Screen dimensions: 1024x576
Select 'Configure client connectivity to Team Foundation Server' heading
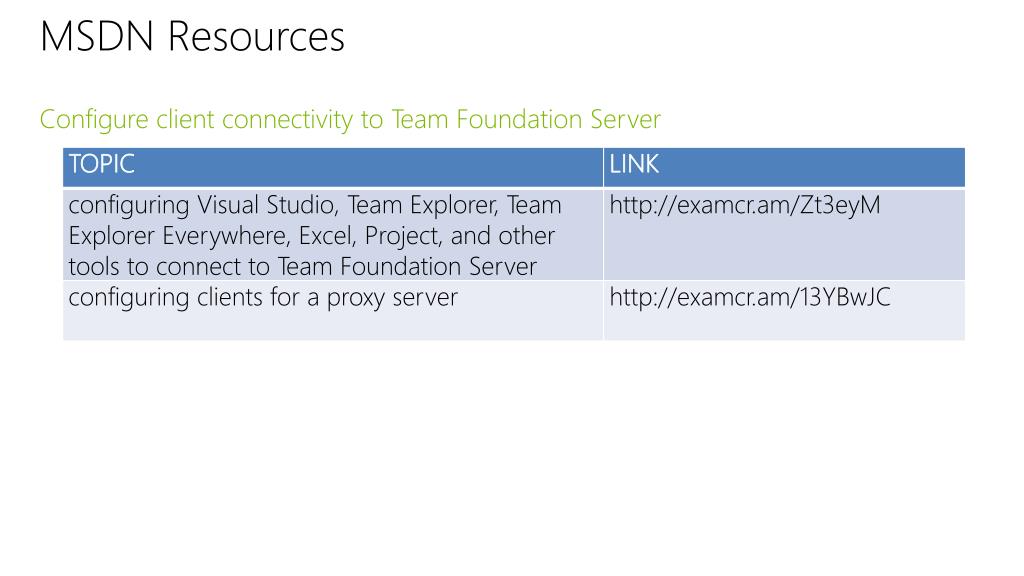point(350,120)
